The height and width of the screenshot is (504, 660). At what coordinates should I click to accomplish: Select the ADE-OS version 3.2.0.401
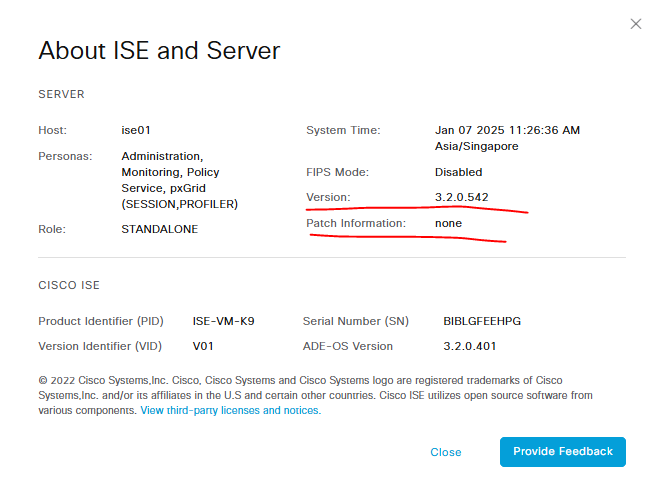[469, 346]
